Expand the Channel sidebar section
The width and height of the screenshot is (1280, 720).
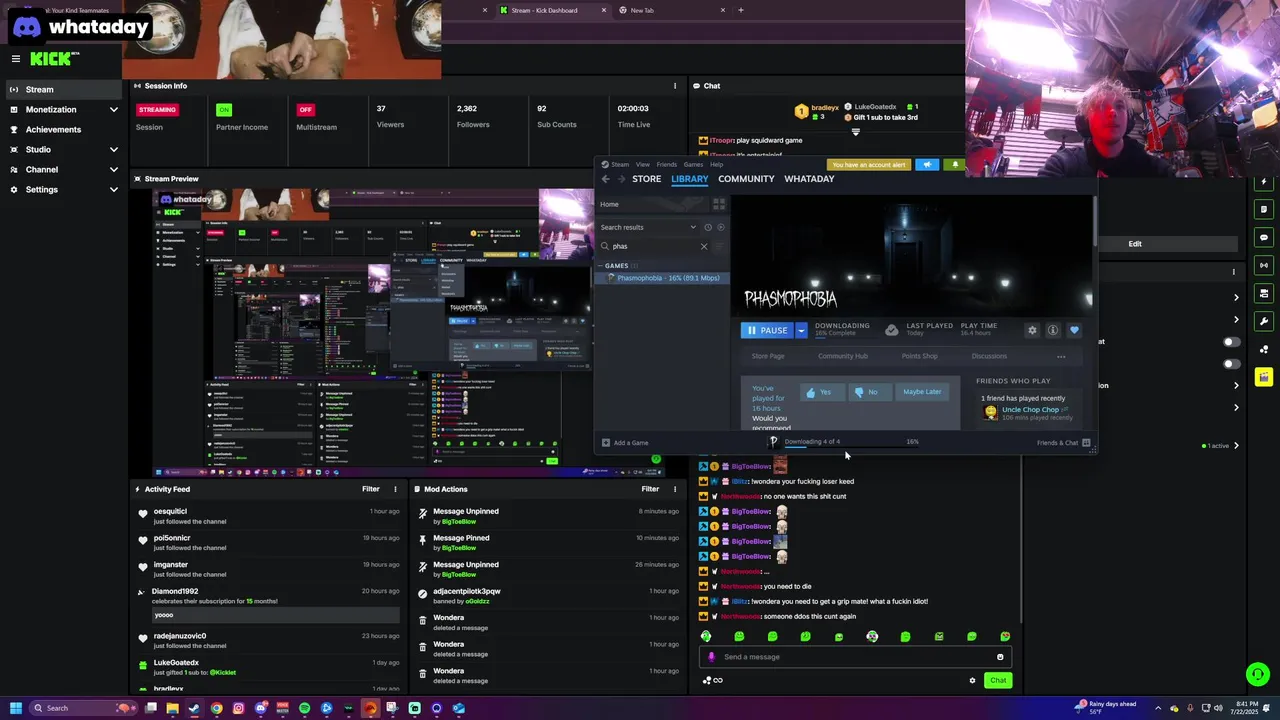113,169
